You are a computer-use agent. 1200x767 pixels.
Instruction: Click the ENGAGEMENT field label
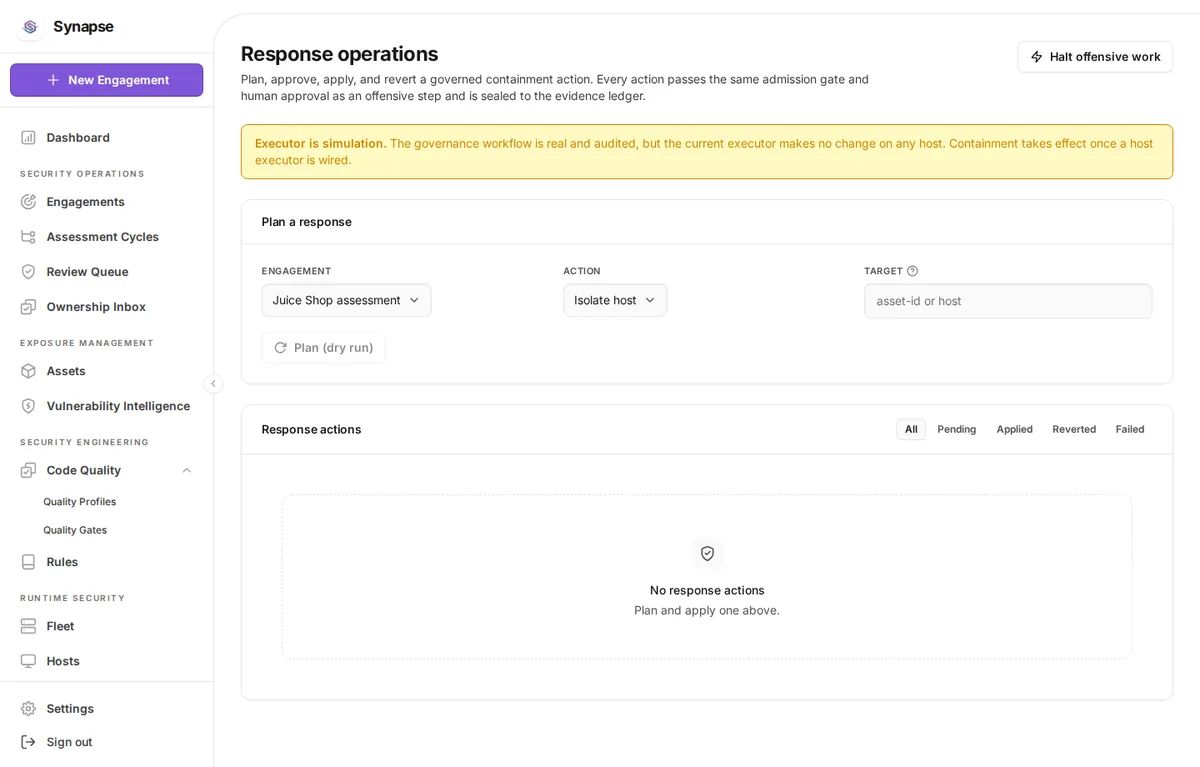point(296,271)
